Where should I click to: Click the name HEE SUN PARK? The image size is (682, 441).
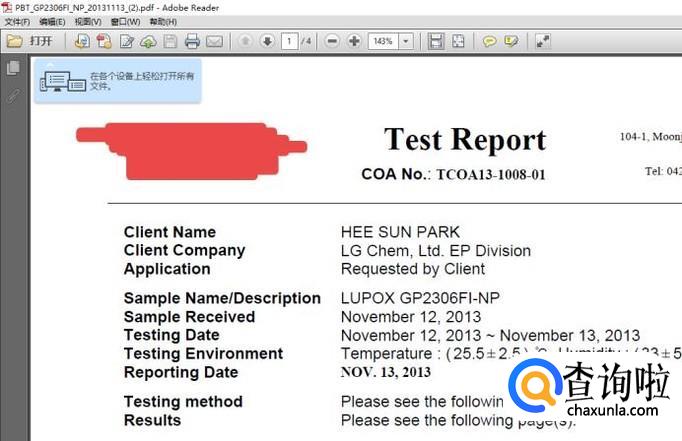400,232
